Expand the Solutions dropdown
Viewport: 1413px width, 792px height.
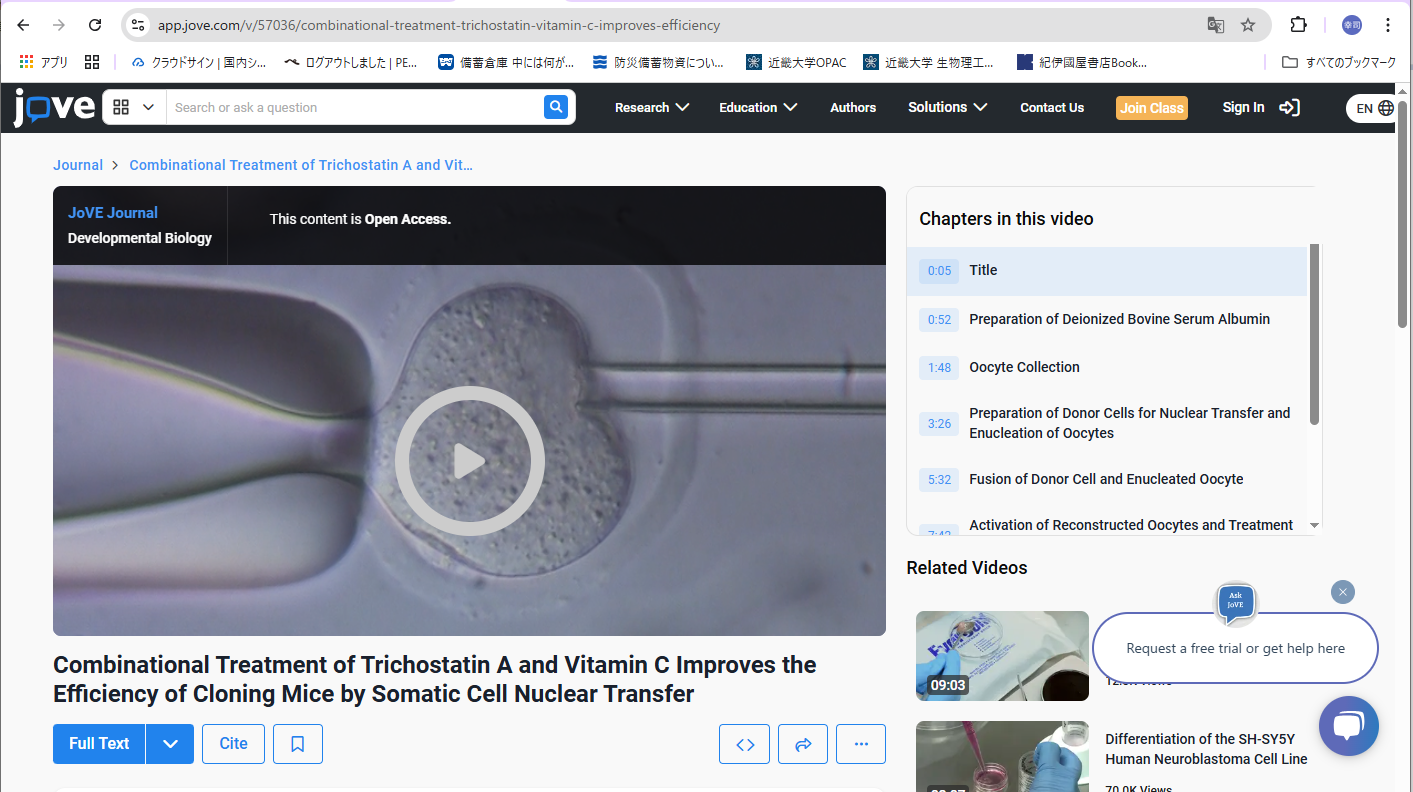[x=947, y=107]
